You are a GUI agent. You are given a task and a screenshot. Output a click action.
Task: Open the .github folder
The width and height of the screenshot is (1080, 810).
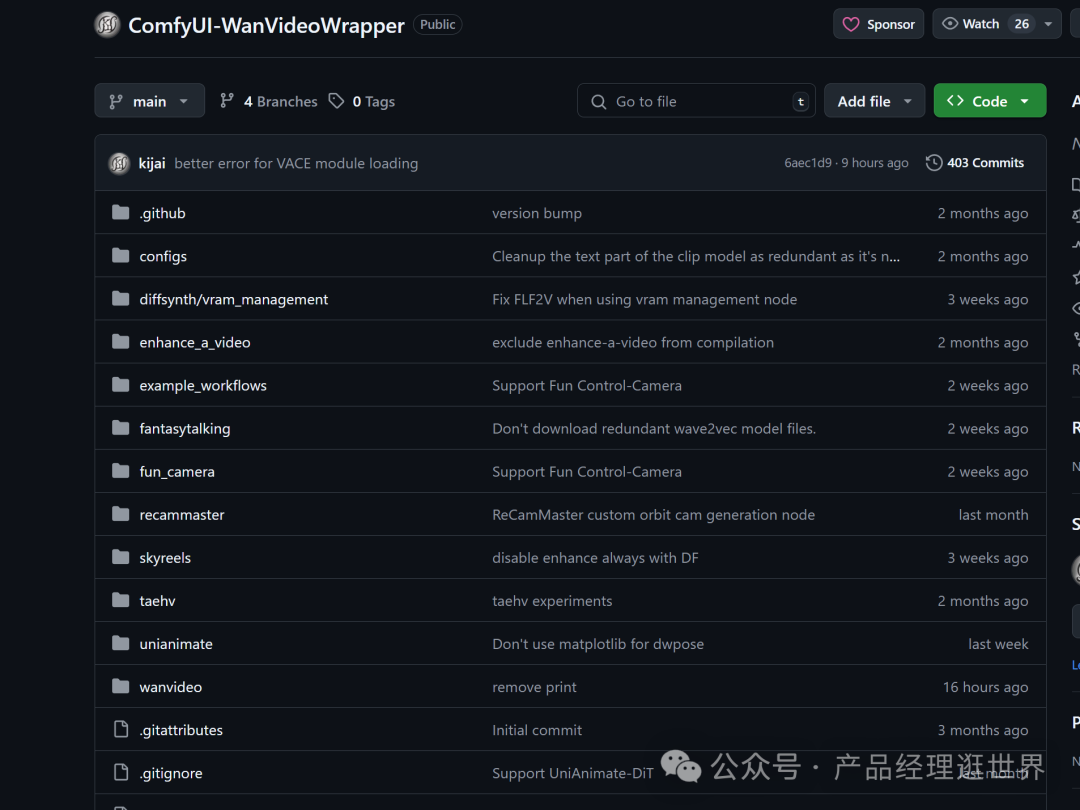(x=163, y=214)
